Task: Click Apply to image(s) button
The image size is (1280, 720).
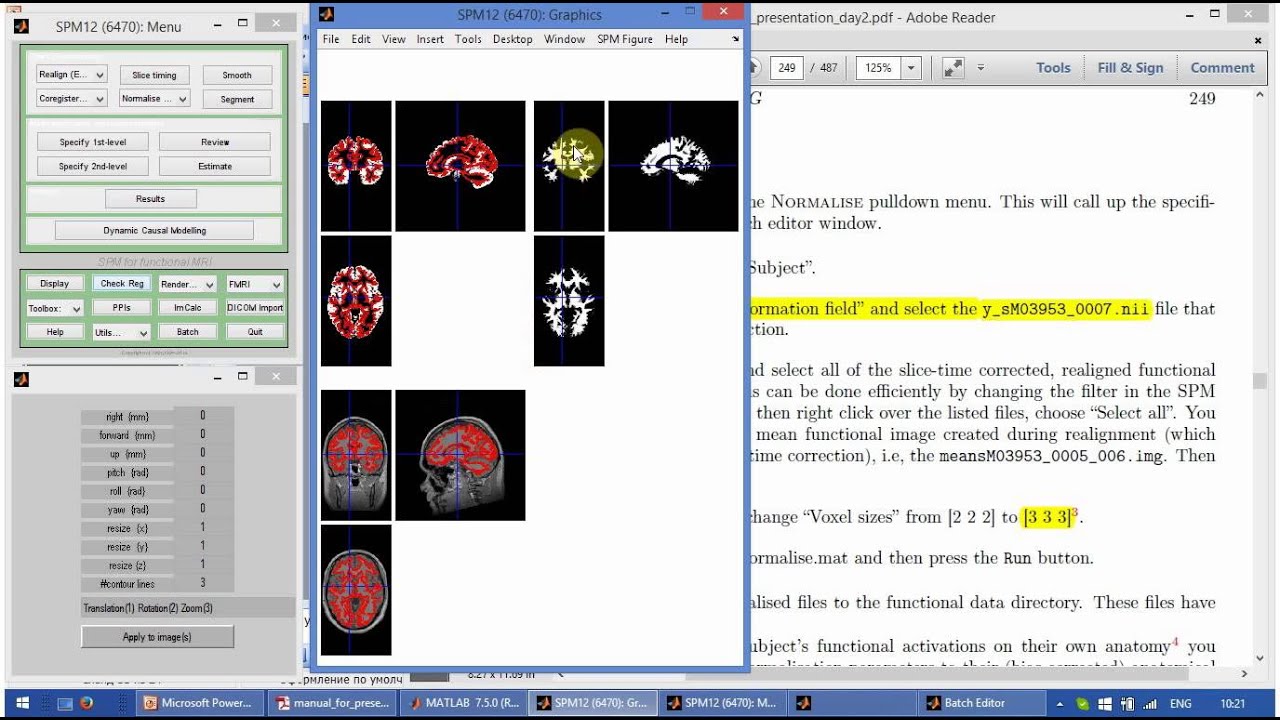Action: [x=157, y=637]
